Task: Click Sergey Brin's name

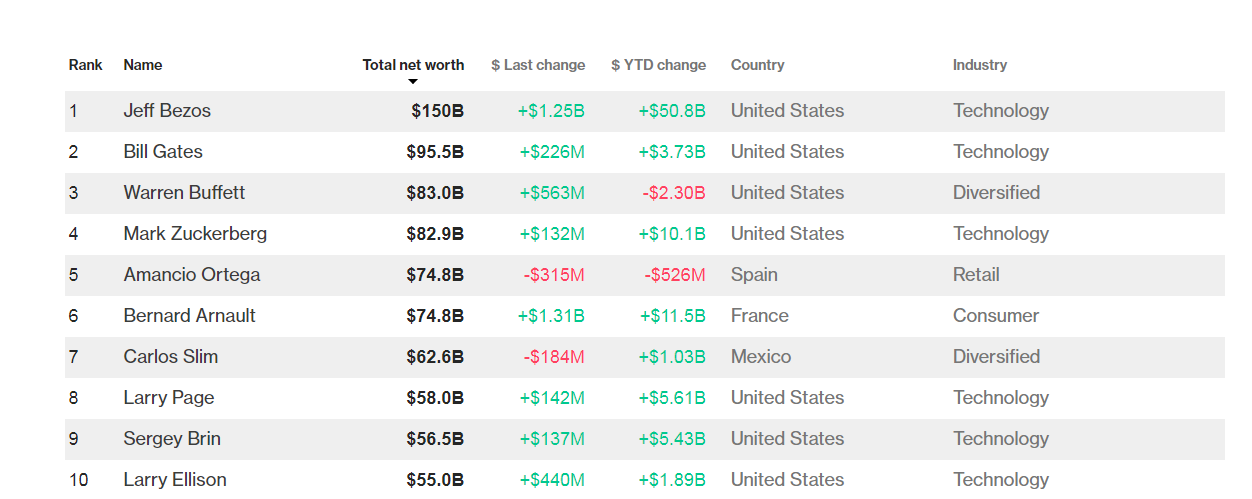Action: (172, 439)
